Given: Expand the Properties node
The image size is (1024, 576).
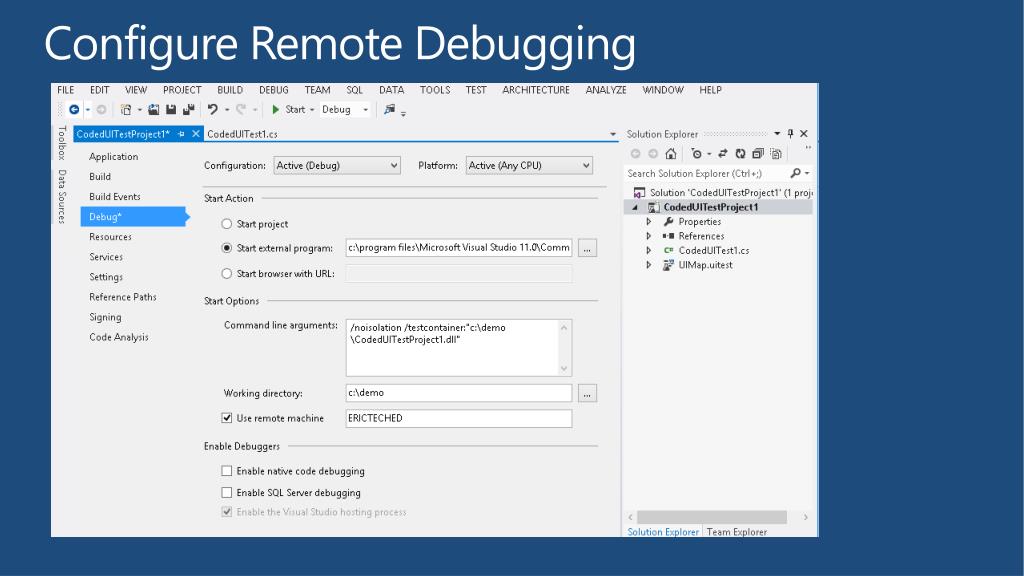Looking at the screenshot, I should [x=648, y=222].
